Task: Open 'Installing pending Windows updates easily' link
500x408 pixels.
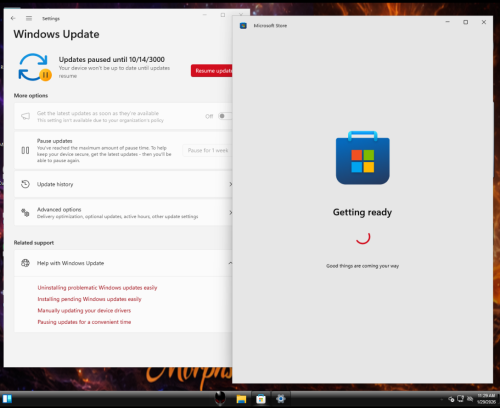Action: click(89, 299)
